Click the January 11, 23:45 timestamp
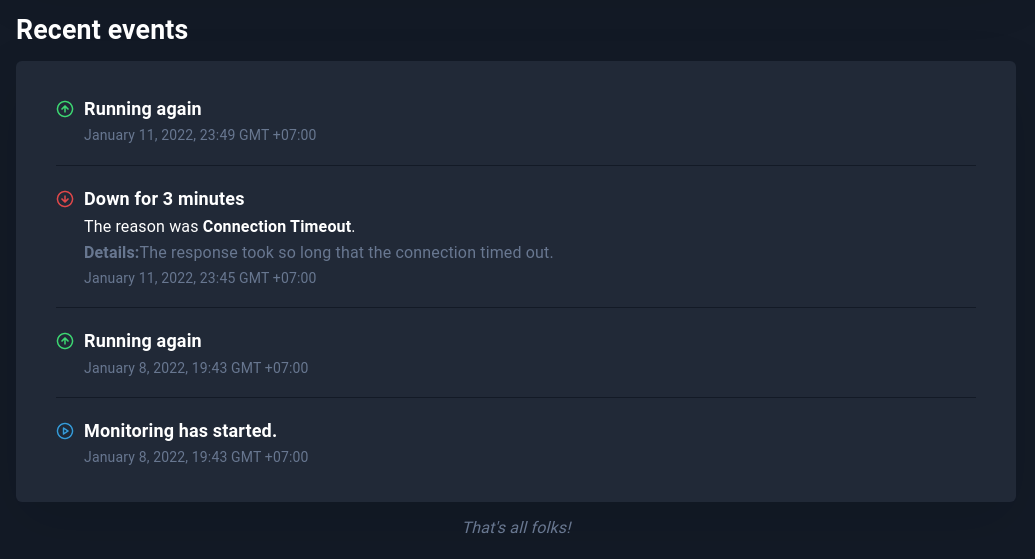The height and width of the screenshot is (559, 1035). (x=200, y=278)
